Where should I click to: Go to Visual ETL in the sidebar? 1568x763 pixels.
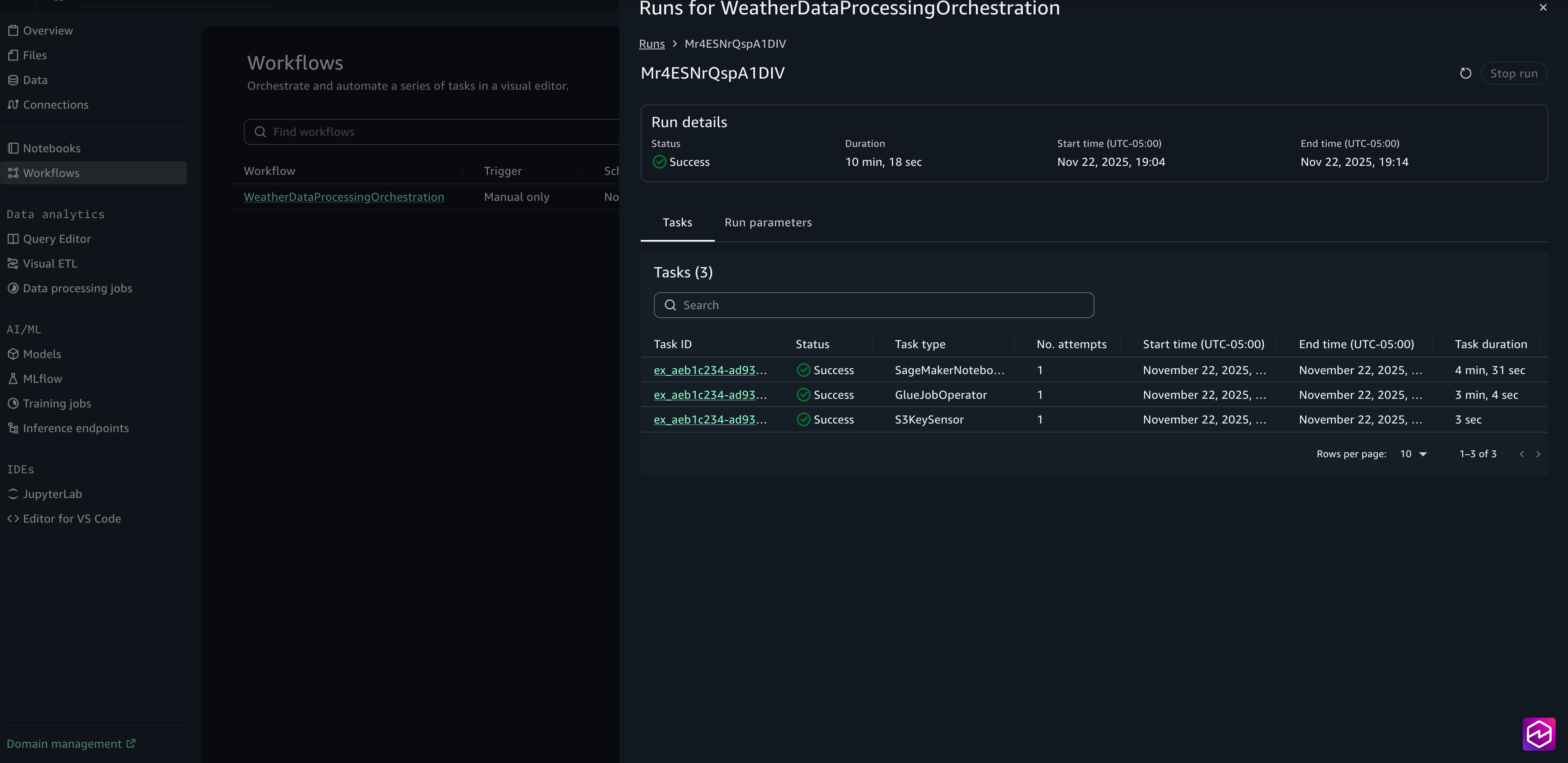point(50,263)
